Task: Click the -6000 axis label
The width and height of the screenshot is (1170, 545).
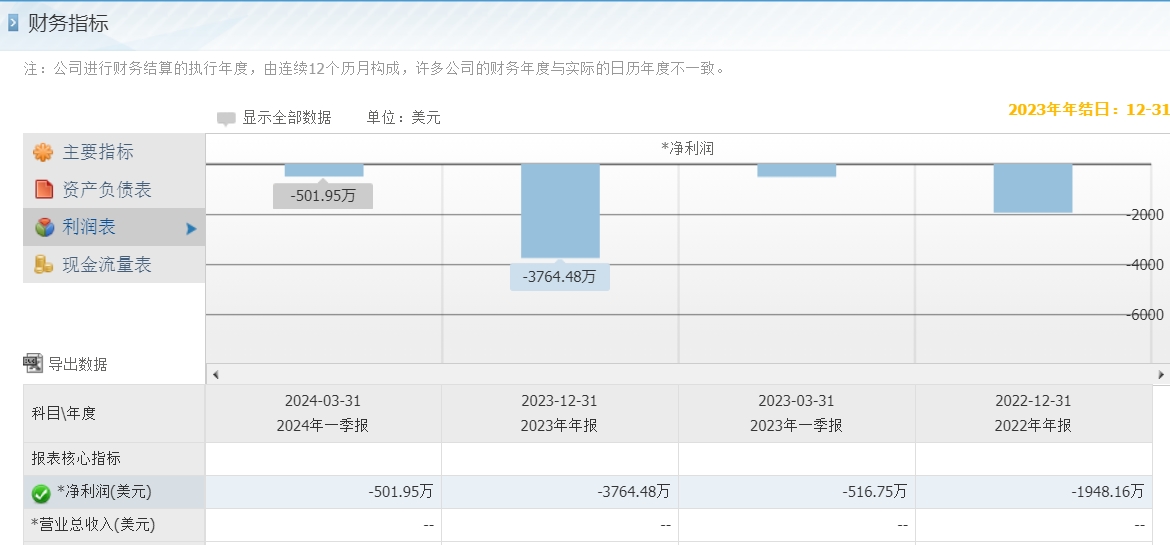Action: click(1145, 315)
